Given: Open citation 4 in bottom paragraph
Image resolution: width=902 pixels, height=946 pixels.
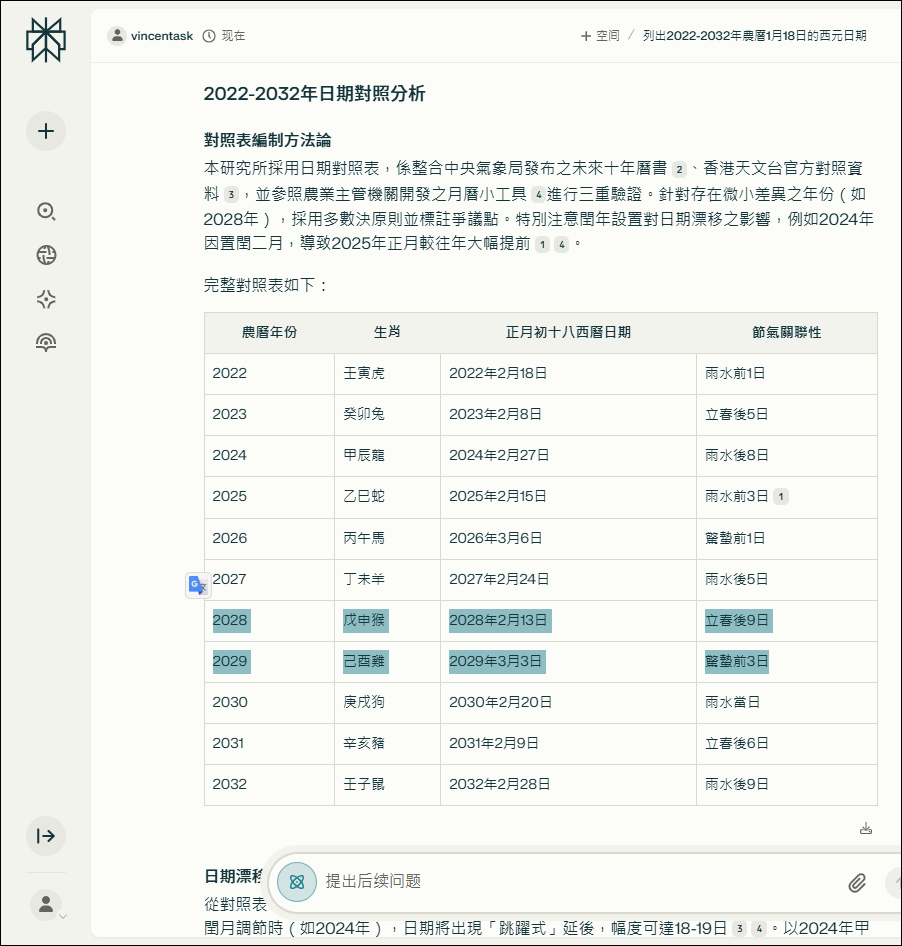Looking at the screenshot, I should coord(759,929).
